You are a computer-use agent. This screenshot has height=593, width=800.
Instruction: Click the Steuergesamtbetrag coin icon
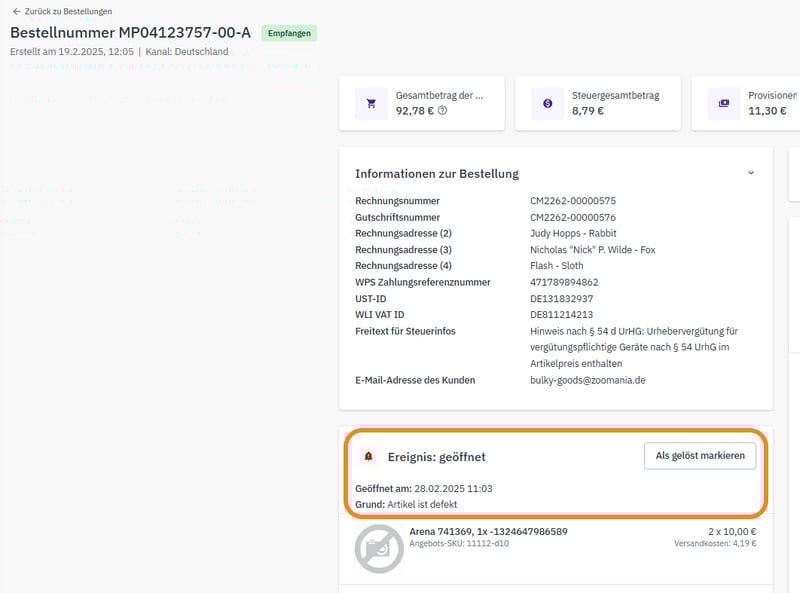coord(547,103)
